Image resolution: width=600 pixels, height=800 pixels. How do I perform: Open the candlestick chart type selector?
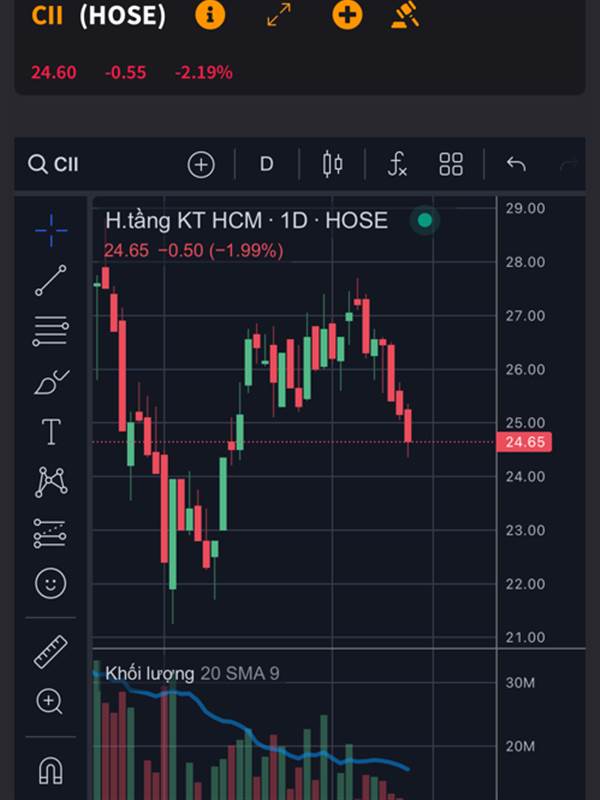click(x=332, y=164)
